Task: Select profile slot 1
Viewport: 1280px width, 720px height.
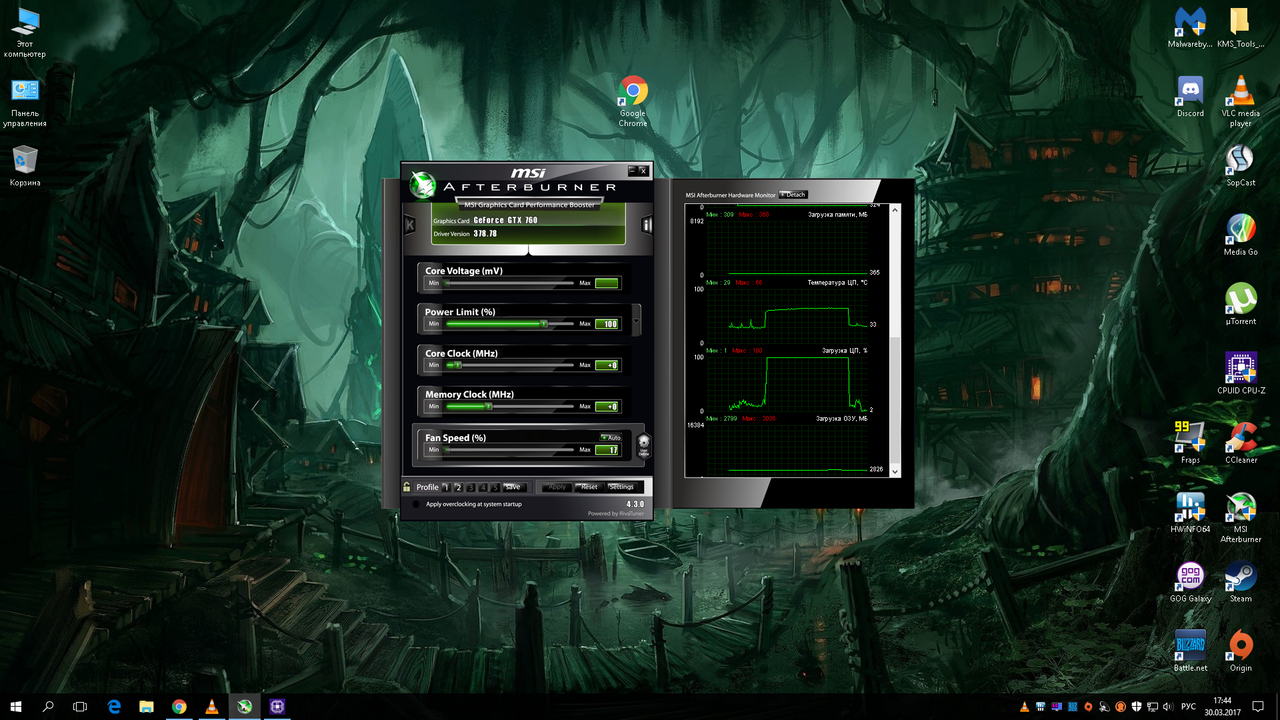Action: coord(446,487)
